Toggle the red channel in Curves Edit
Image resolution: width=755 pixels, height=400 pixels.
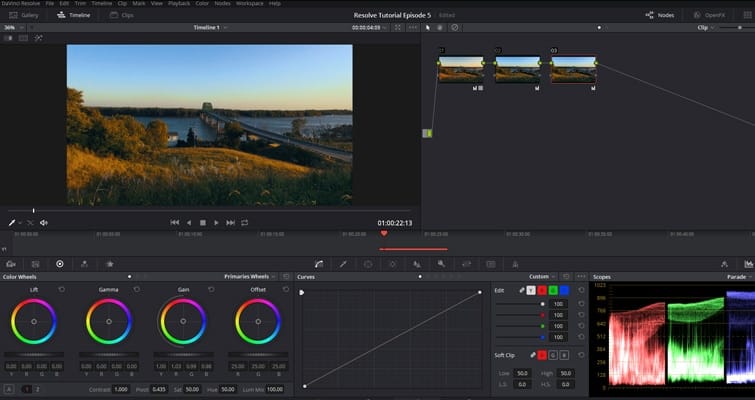click(x=541, y=290)
